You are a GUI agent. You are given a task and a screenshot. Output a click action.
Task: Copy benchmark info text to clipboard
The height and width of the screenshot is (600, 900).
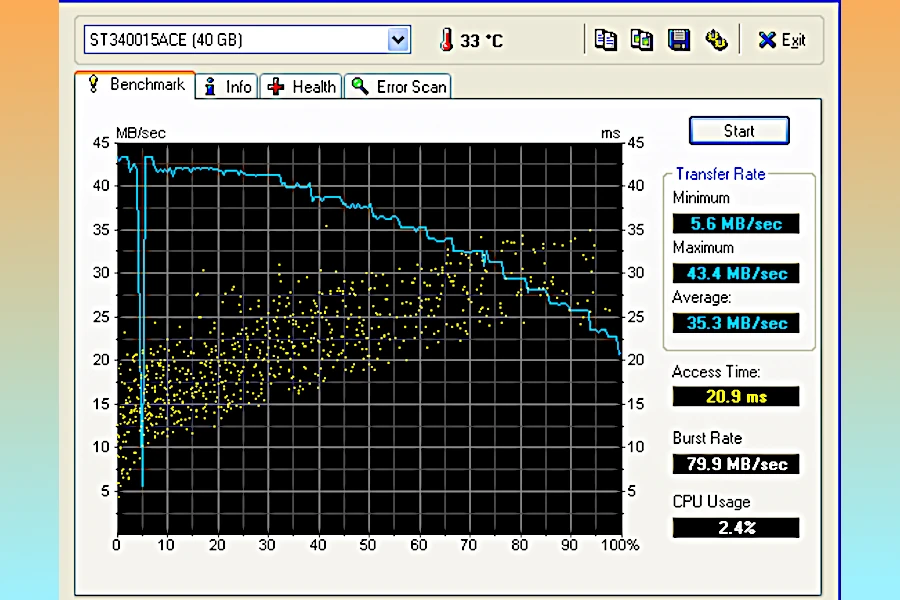pos(606,40)
